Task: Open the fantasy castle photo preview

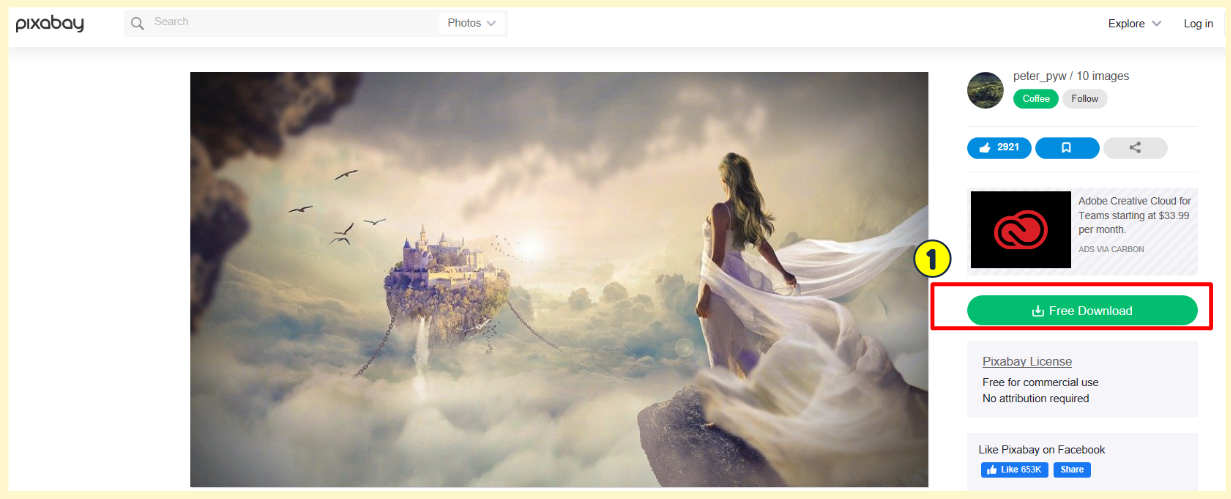Action: pyautogui.click(x=559, y=279)
